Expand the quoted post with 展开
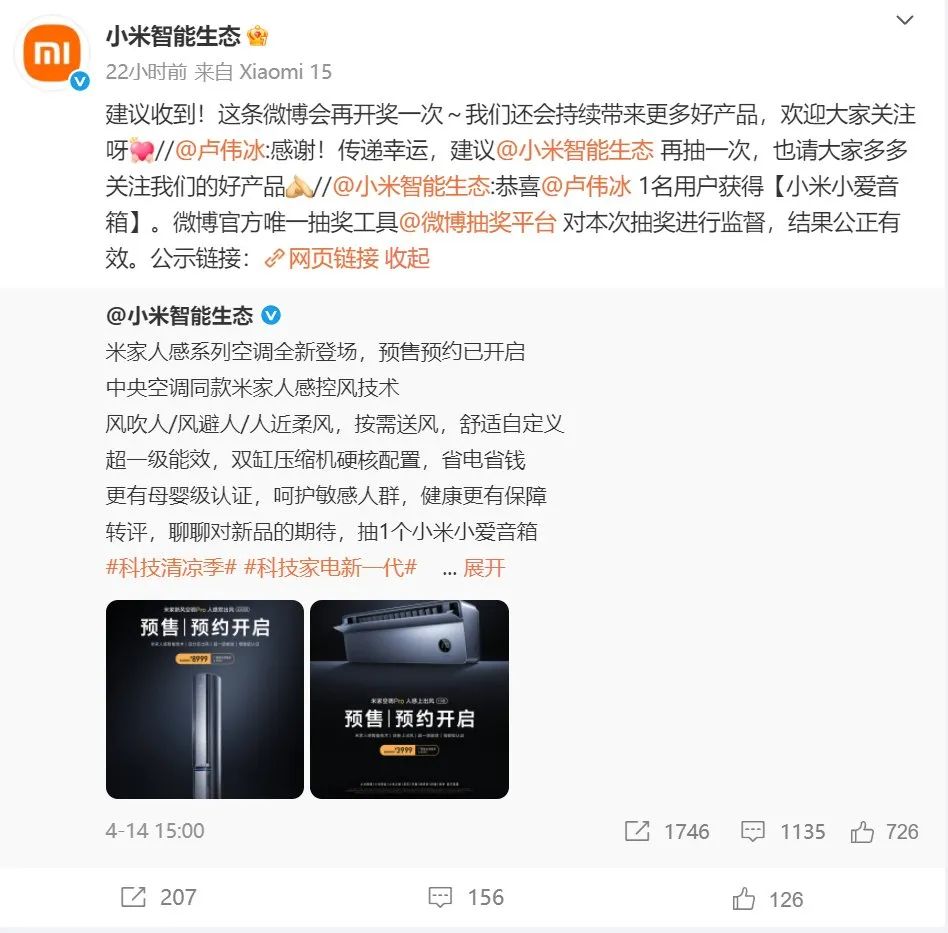 [484, 568]
